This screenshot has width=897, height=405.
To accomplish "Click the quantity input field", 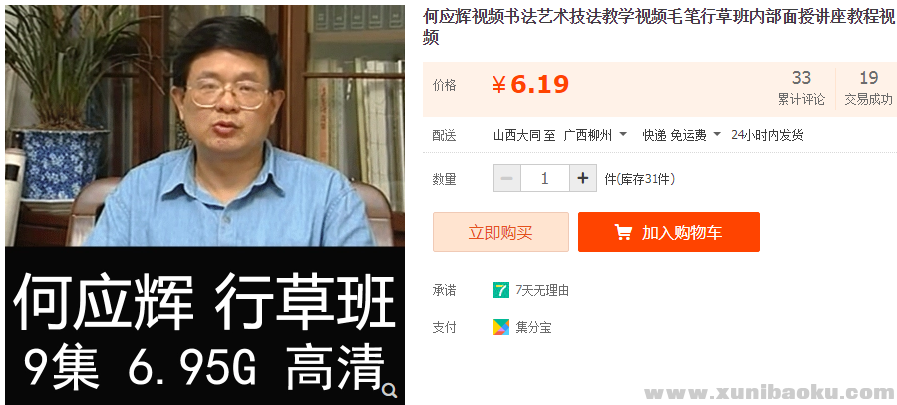I will point(545,178).
